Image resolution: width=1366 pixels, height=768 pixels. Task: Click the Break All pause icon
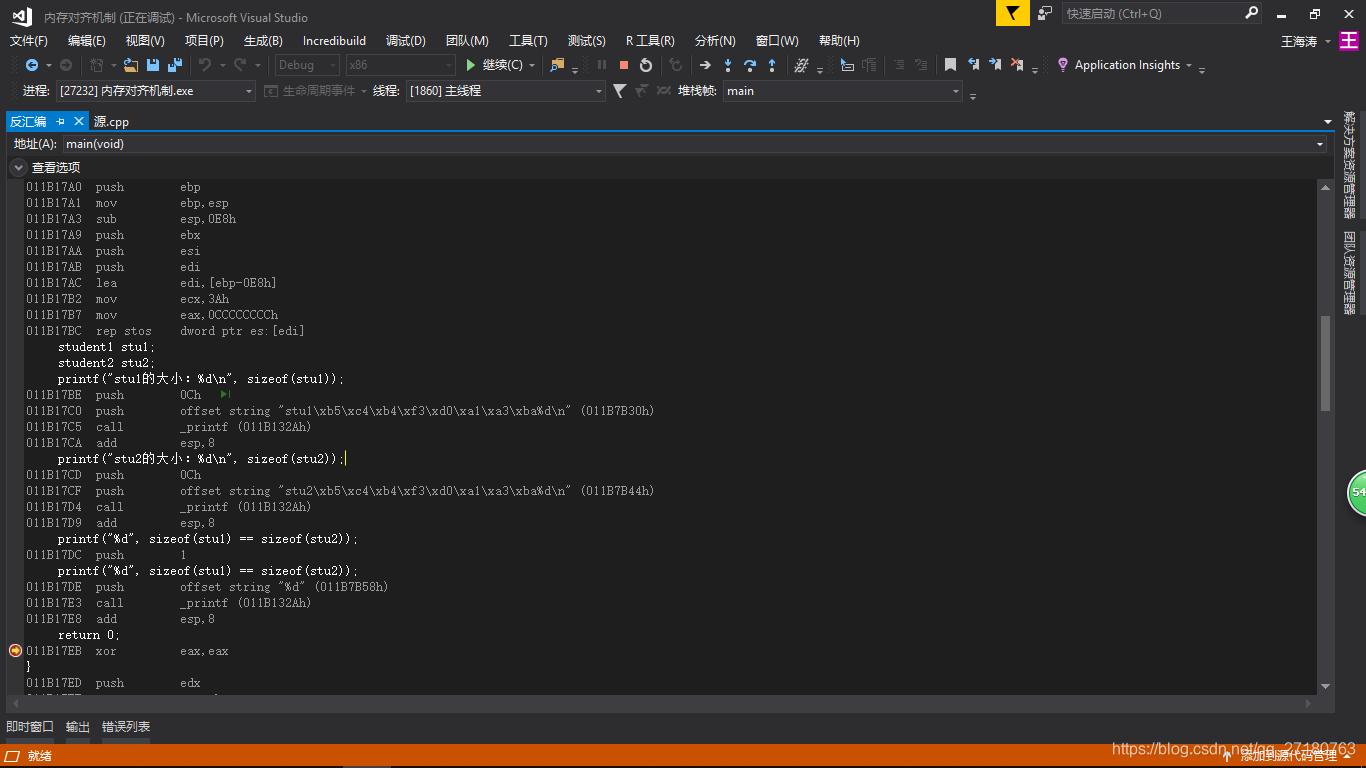602,65
